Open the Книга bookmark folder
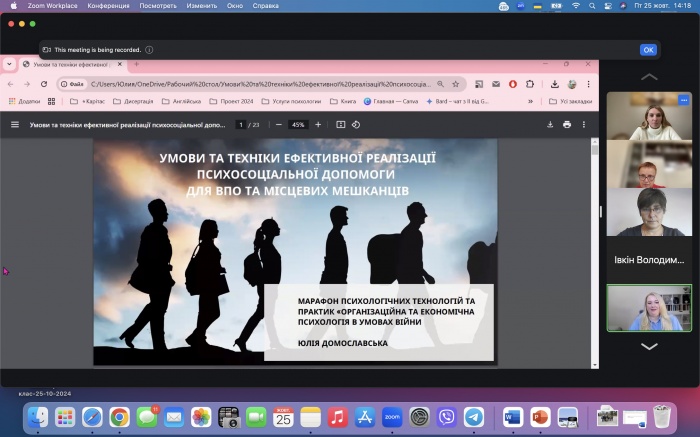Image resolution: width=700 pixels, height=437 pixels. point(343,101)
